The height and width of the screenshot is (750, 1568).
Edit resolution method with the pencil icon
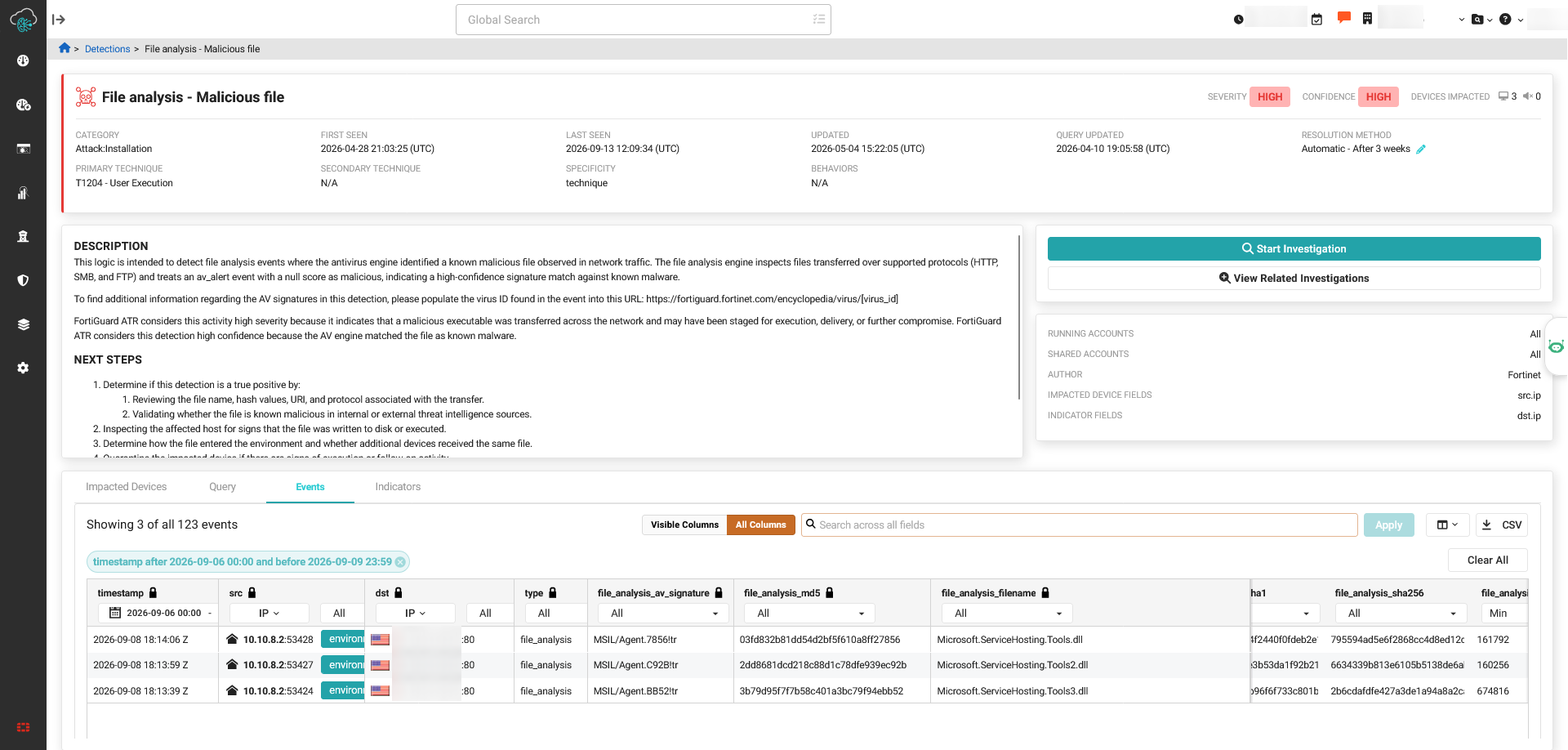point(1421,149)
